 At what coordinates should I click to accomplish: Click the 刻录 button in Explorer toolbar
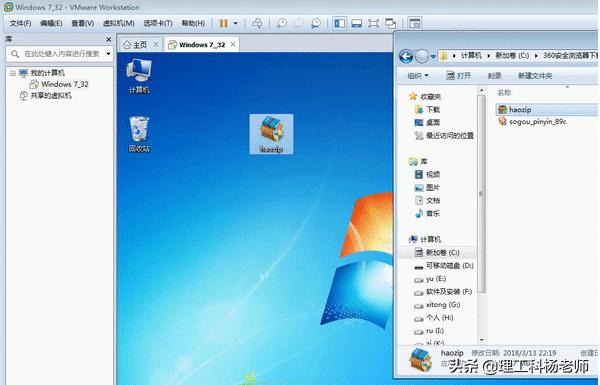click(494, 76)
